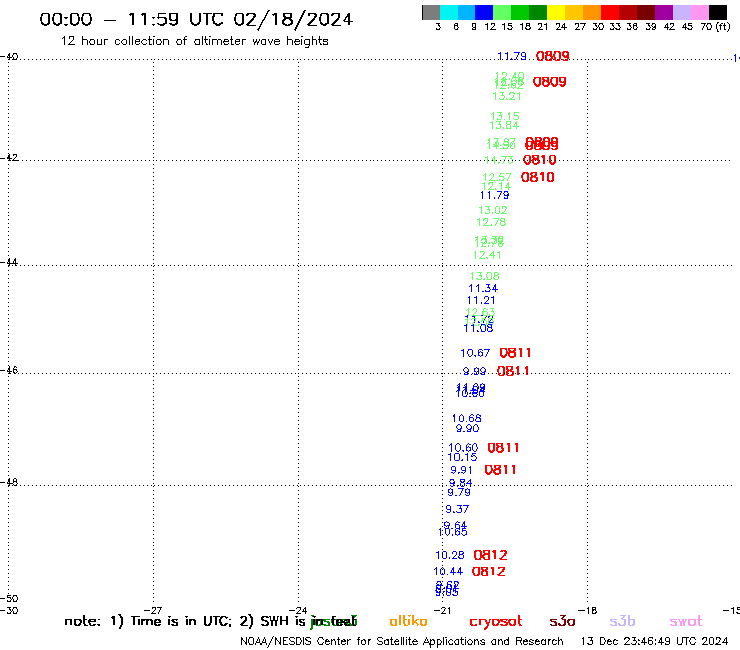Click the bright red swatch in the legend
This screenshot has height=650, width=740.
(x=610, y=12)
